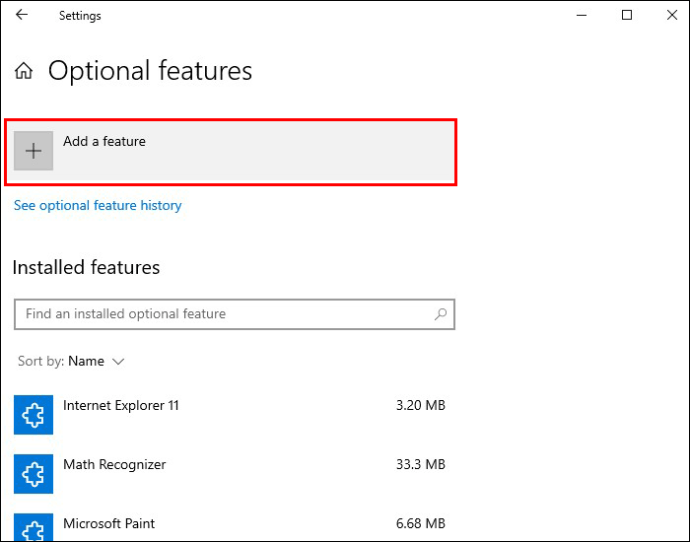Click the plus icon to add feature
Image resolution: width=690 pixels, height=542 pixels.
point(34,151)
